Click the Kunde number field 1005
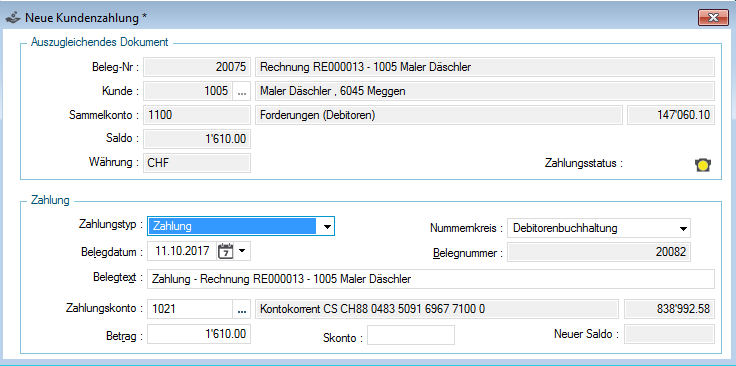Screen dimensions: 736x366 click(x=188, y=91)
